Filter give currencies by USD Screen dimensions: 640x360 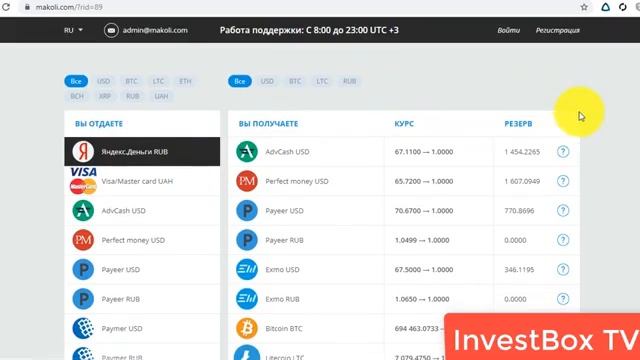point(104,81)
